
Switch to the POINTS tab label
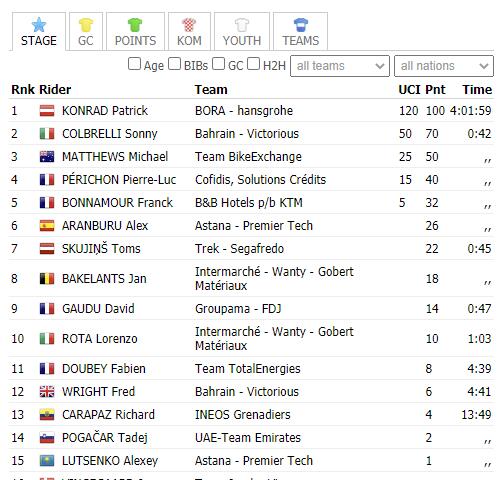click(x=135, y=41)
